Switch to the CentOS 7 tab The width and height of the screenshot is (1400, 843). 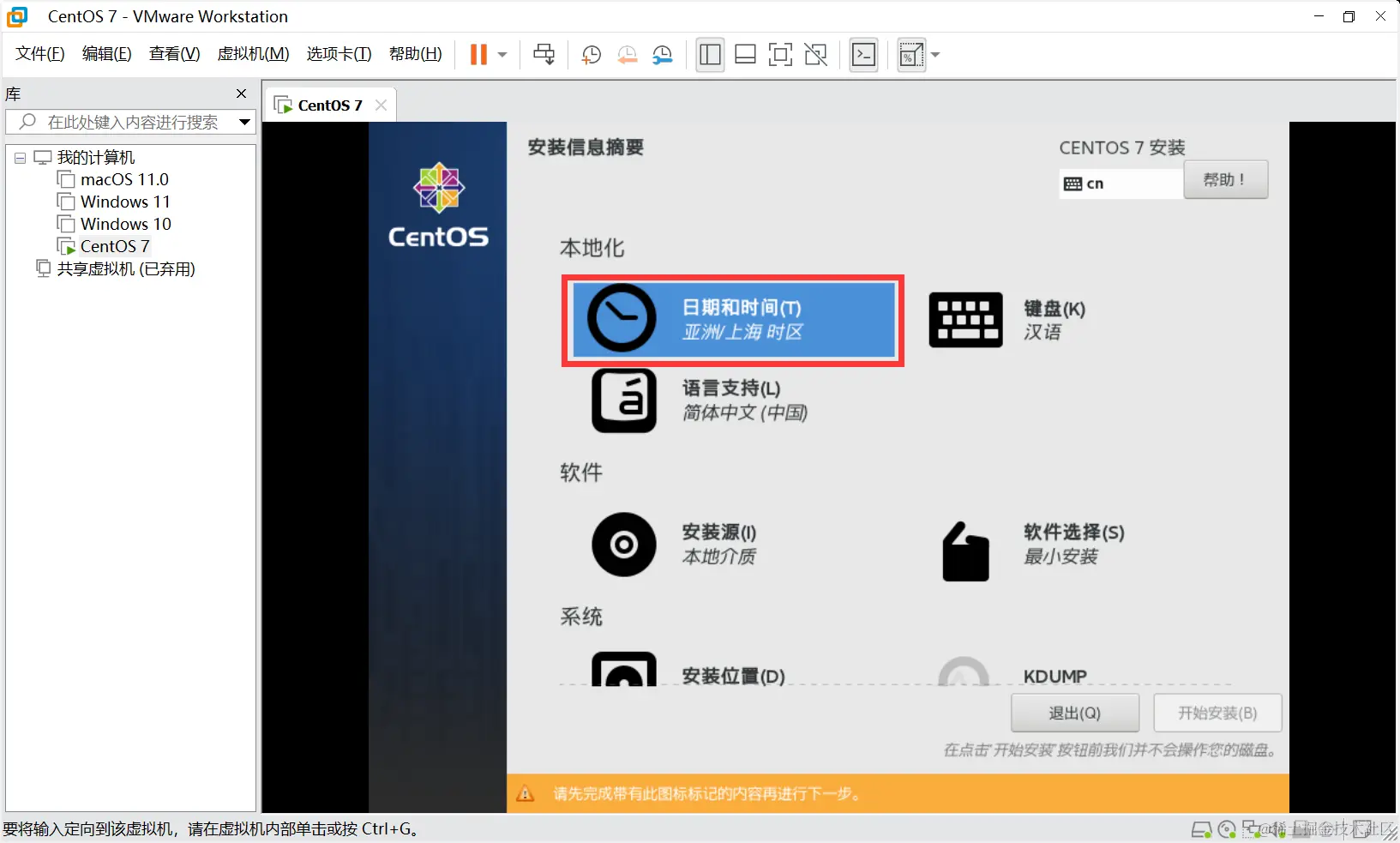[330, 105]
